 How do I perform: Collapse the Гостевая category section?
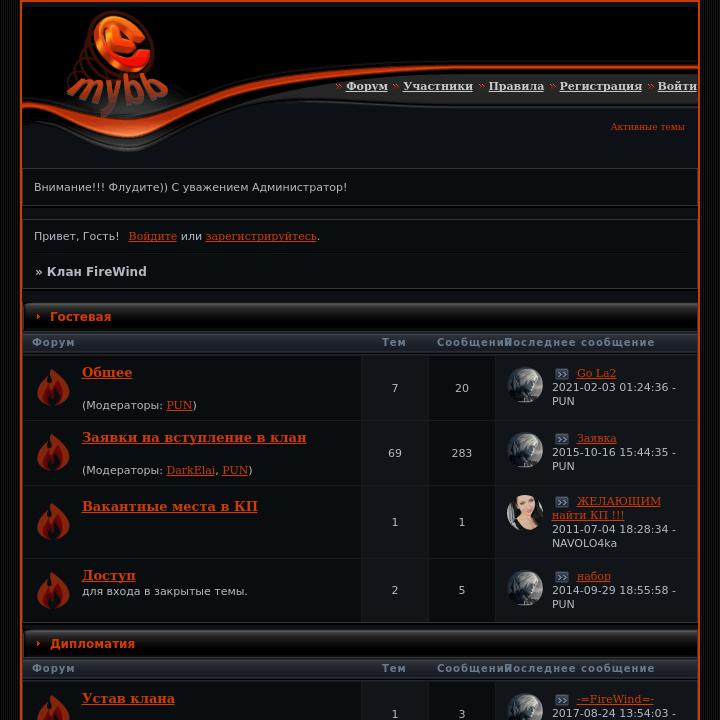point(39,316)
